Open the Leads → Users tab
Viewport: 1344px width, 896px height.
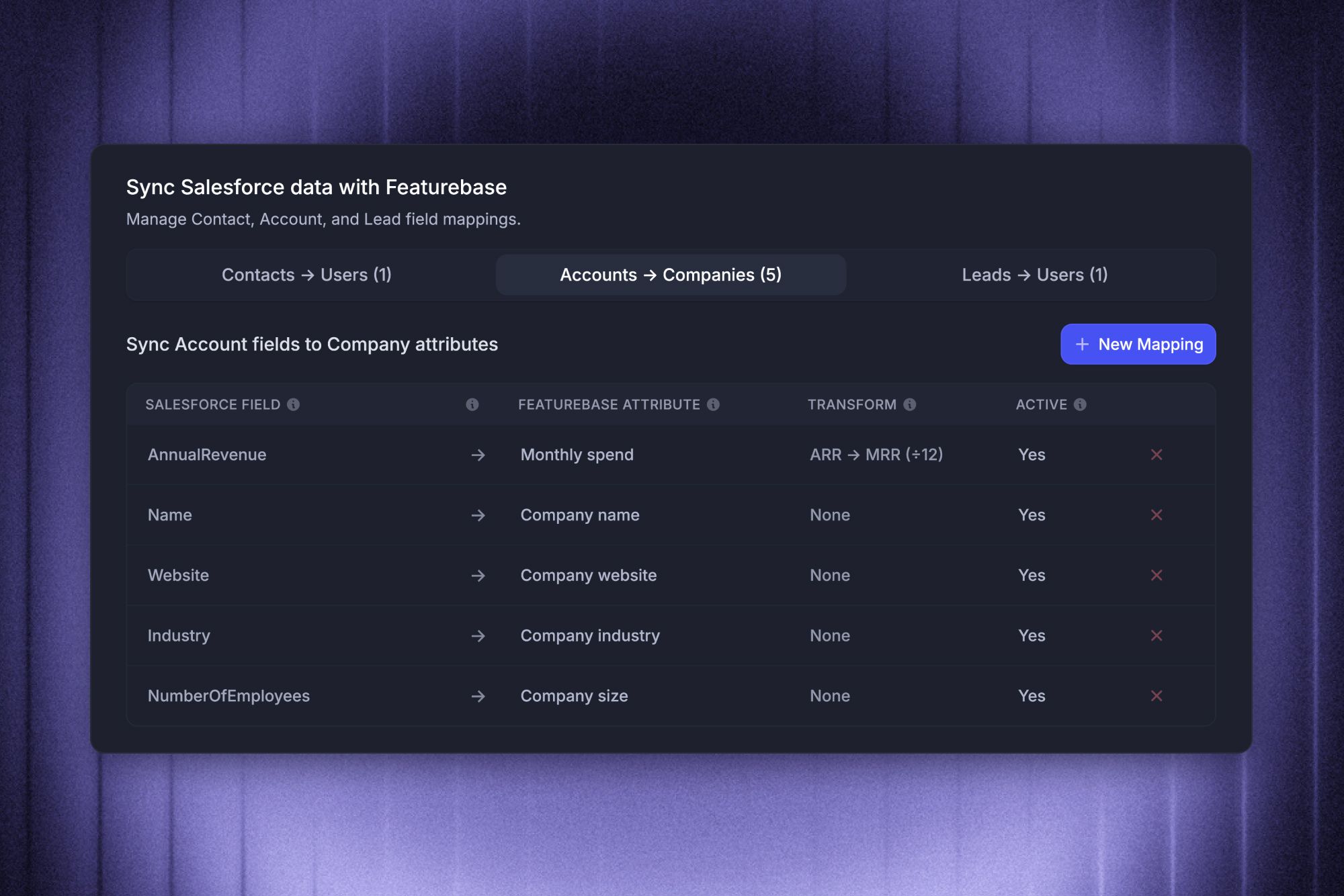[1035, 275]
